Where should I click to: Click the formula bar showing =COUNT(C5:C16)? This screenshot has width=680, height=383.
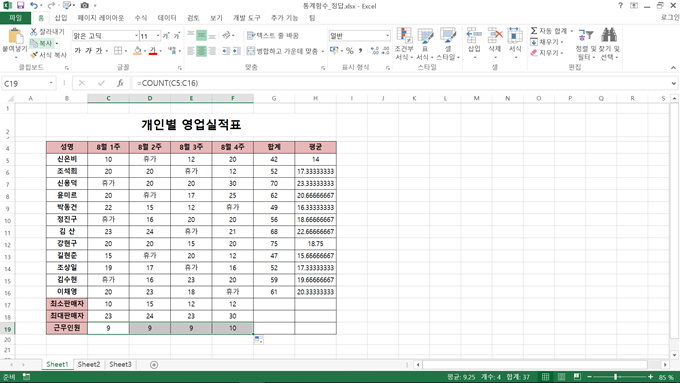coord(401,83)
